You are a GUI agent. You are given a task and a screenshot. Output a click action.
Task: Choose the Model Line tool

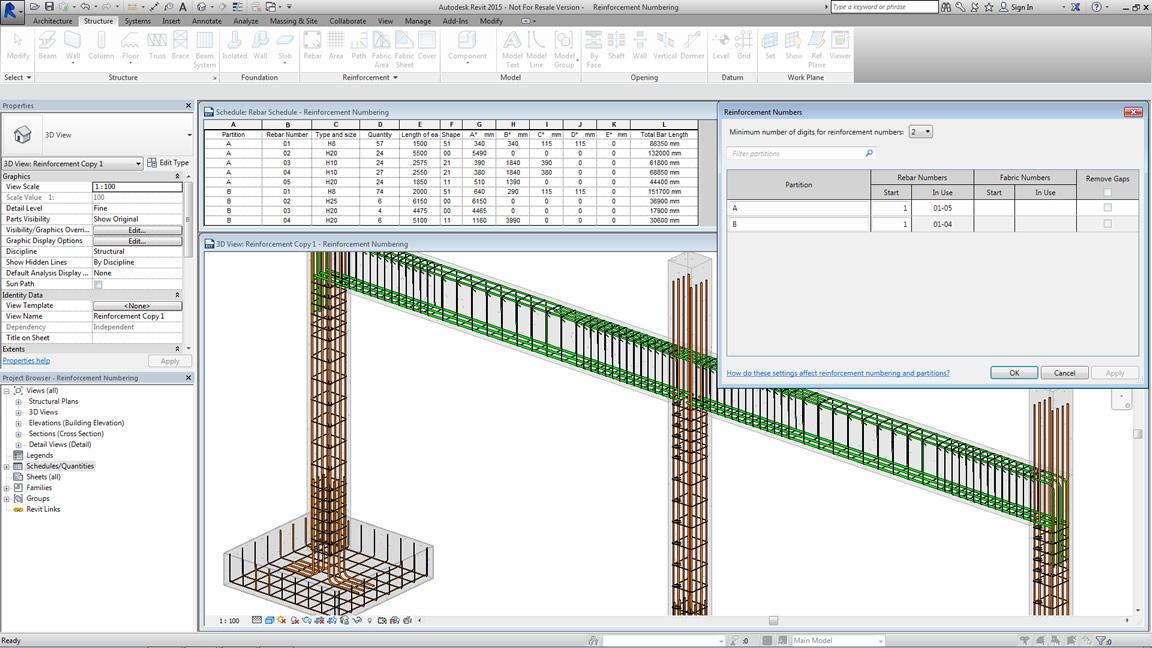536,49
